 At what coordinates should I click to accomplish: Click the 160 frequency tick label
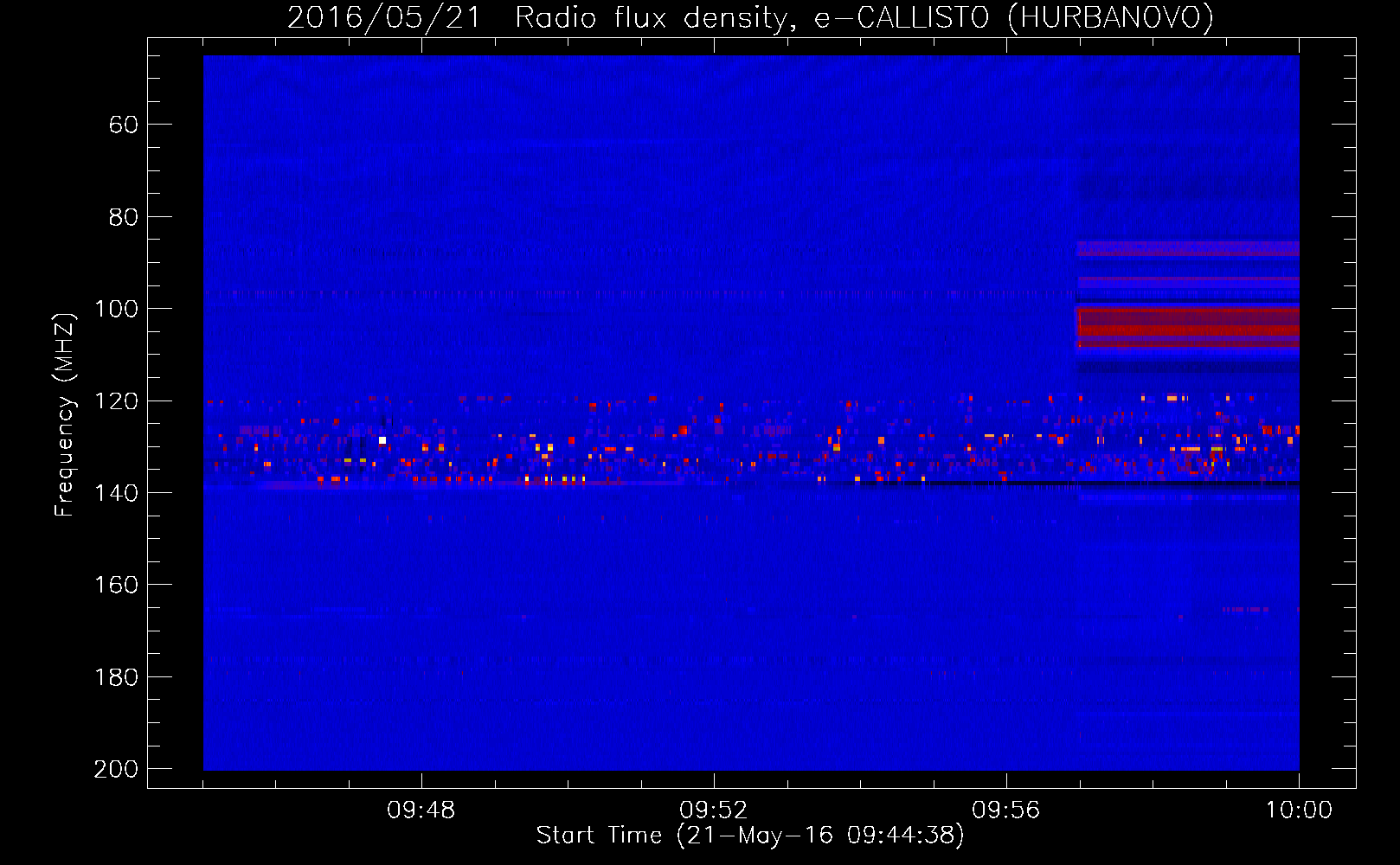[x=116, y=586]
